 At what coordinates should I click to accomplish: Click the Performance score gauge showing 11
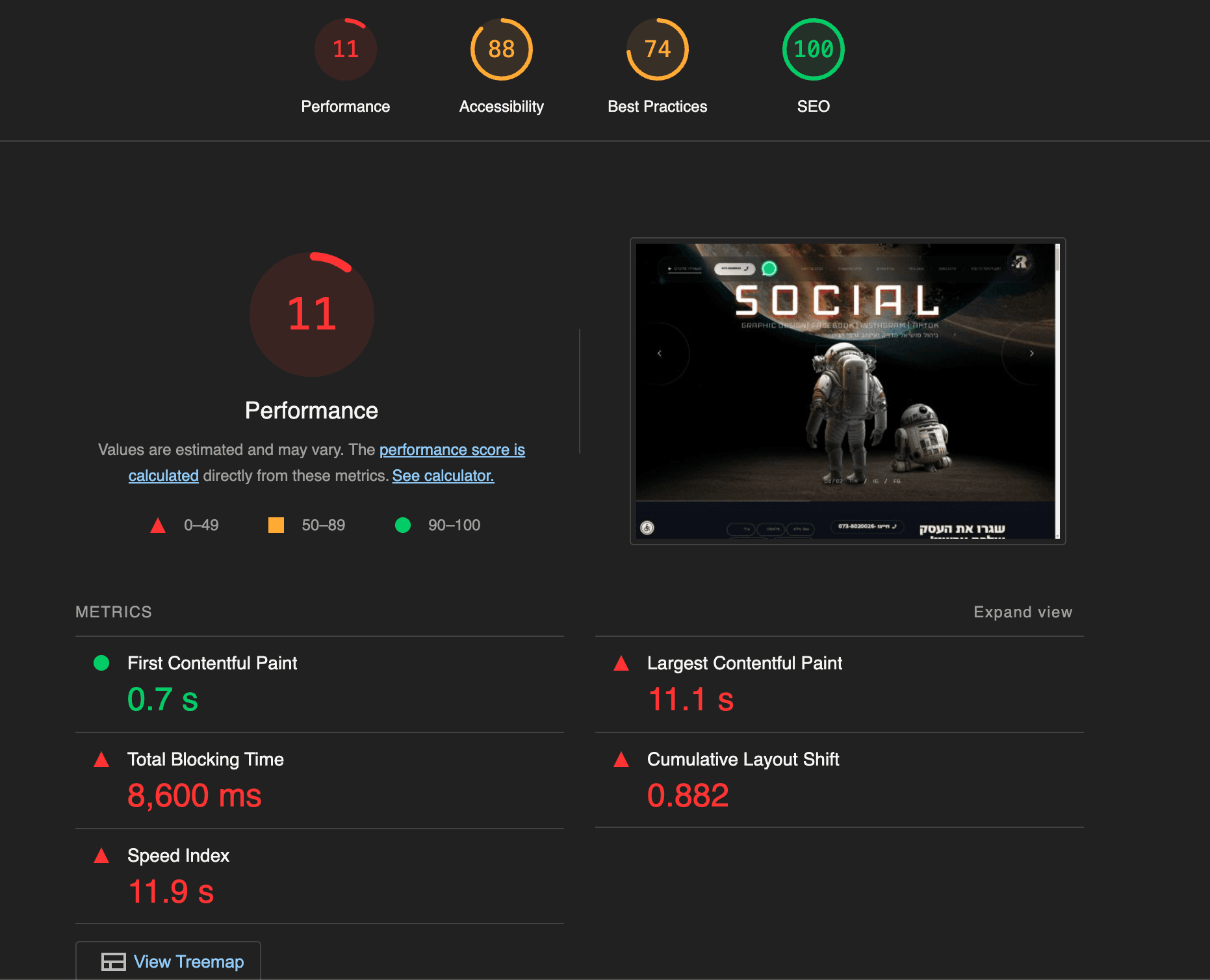click(345, 49)
